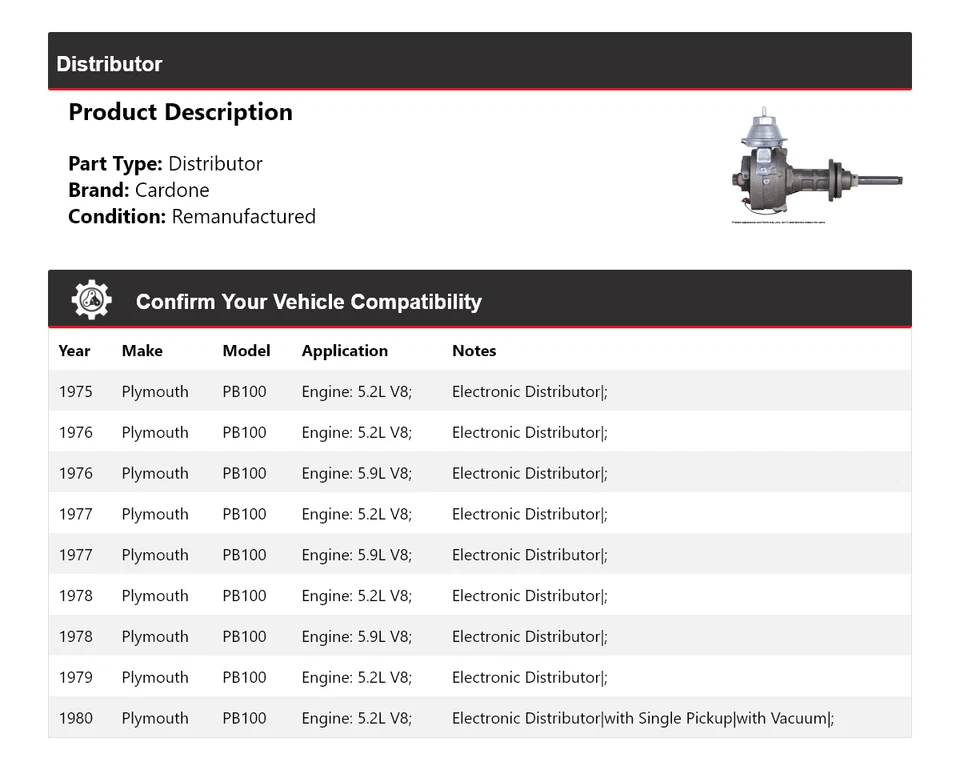Click the Distributor title in the top bar
This screenshot has height=770, width=960.
coord(109,64)
